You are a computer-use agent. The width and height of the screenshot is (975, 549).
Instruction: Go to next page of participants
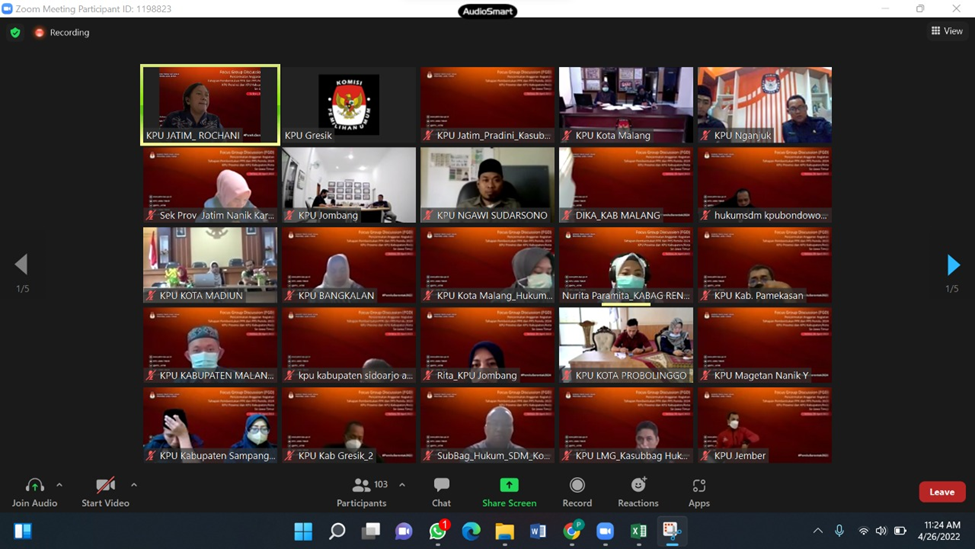953,265
